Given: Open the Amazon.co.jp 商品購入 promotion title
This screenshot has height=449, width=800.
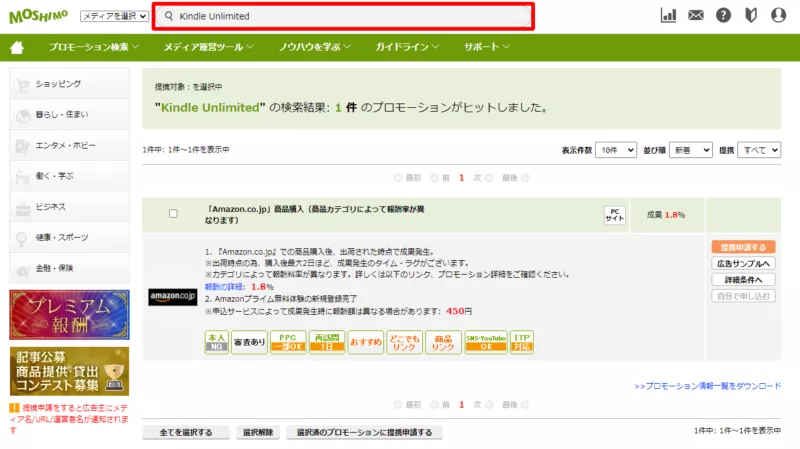Looking at the screenshot, I should click(x=314, y=215).
